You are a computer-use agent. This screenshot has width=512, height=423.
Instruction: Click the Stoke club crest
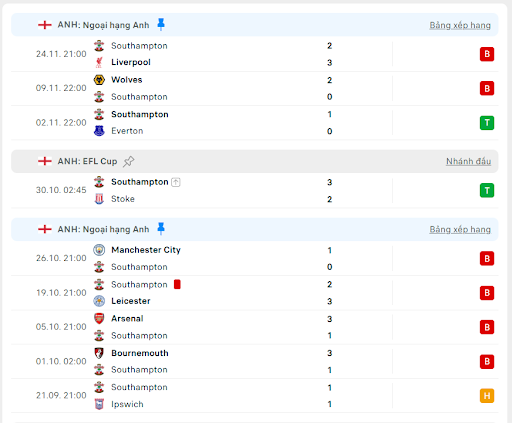[x=99, y=199]
